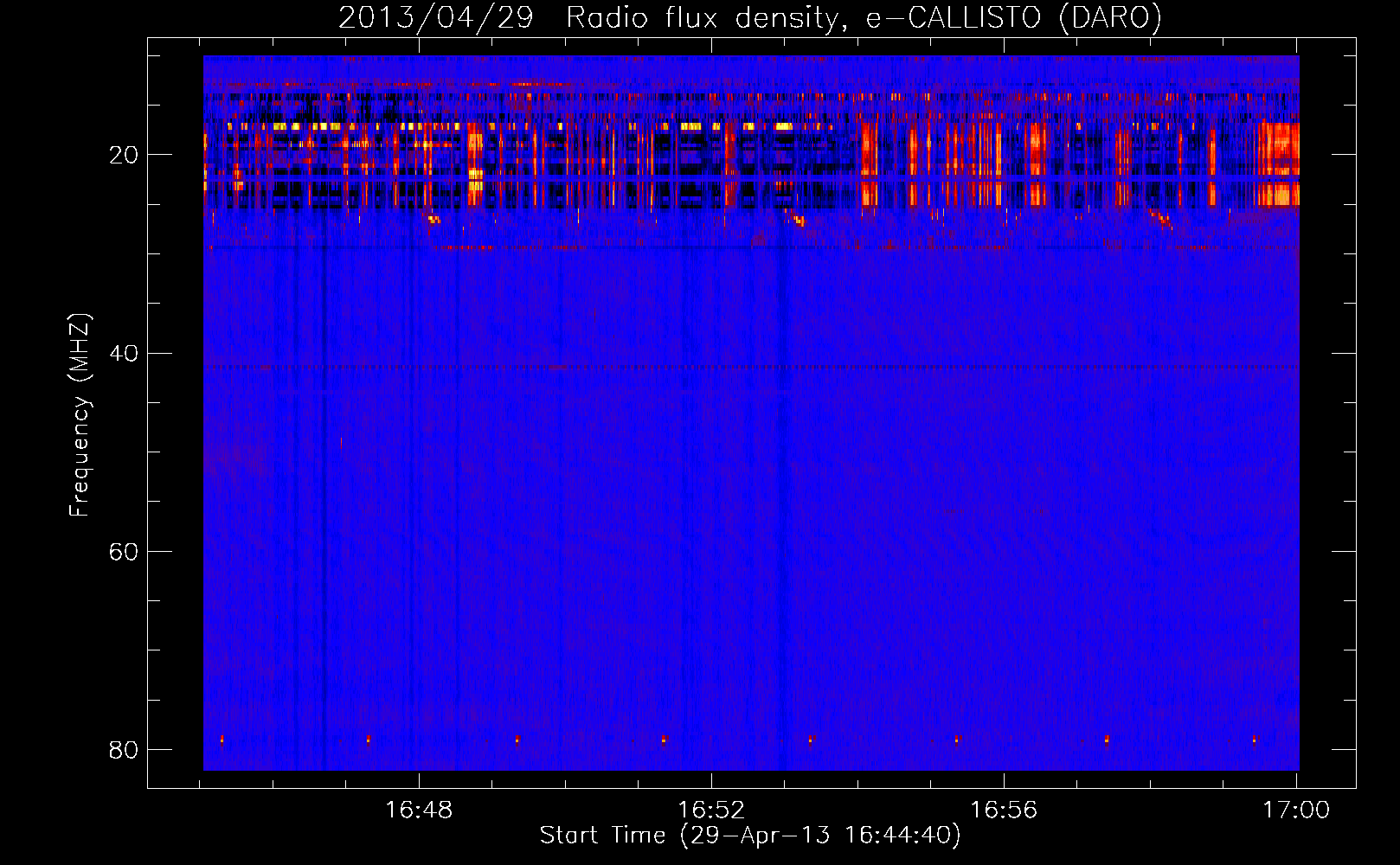Click the "40" frequency tick label
The height and width of the screenshot is (865, 1400).
(x=124, y=354)
